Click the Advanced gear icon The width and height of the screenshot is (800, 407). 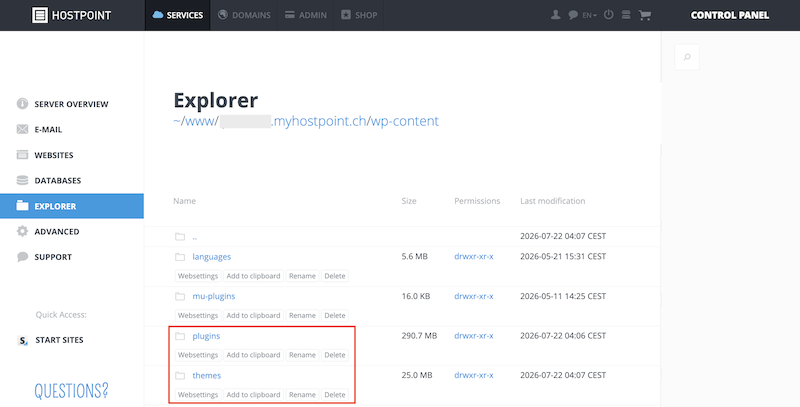pos(22,231)
